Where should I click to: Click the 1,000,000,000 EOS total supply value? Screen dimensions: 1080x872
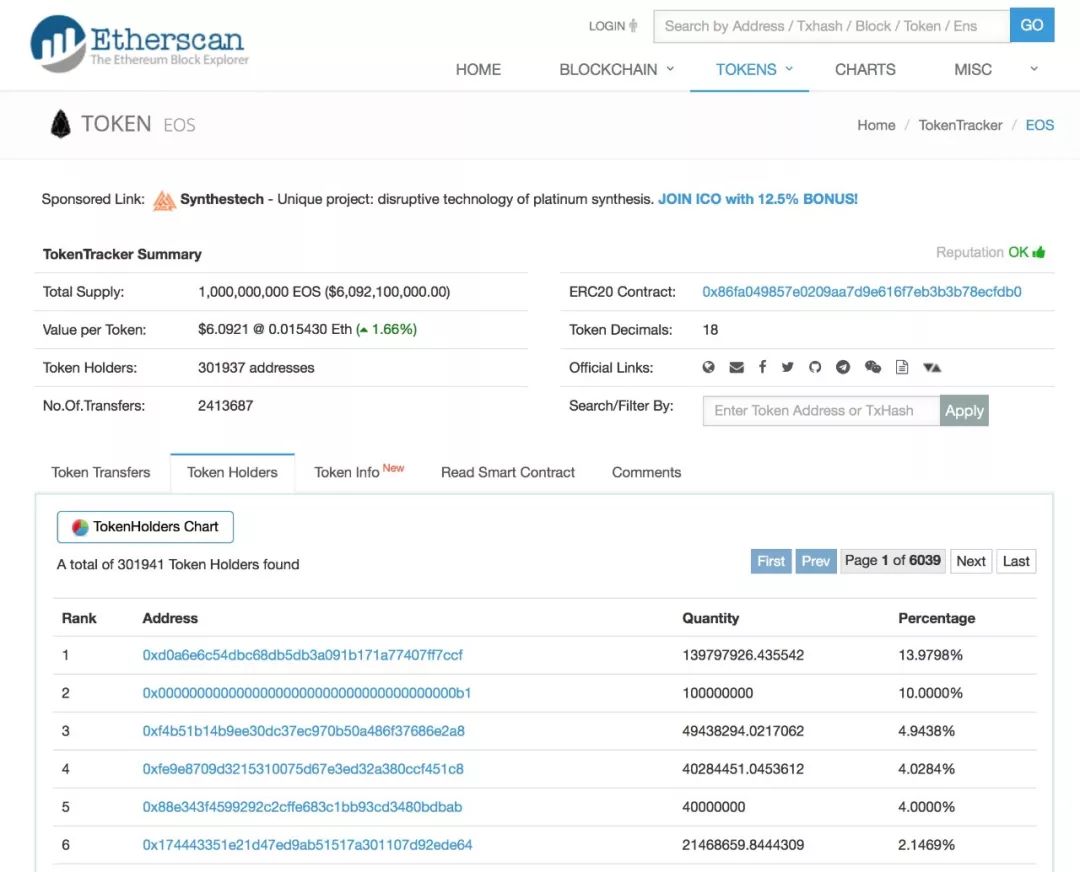(324, 292)
